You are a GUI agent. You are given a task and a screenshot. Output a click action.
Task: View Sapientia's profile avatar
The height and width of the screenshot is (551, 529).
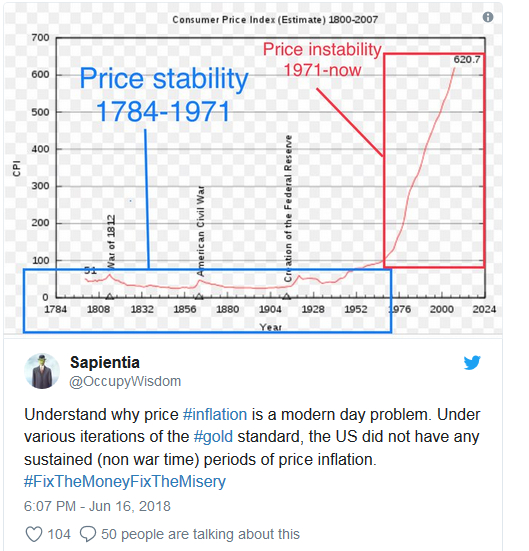[42, 371]
